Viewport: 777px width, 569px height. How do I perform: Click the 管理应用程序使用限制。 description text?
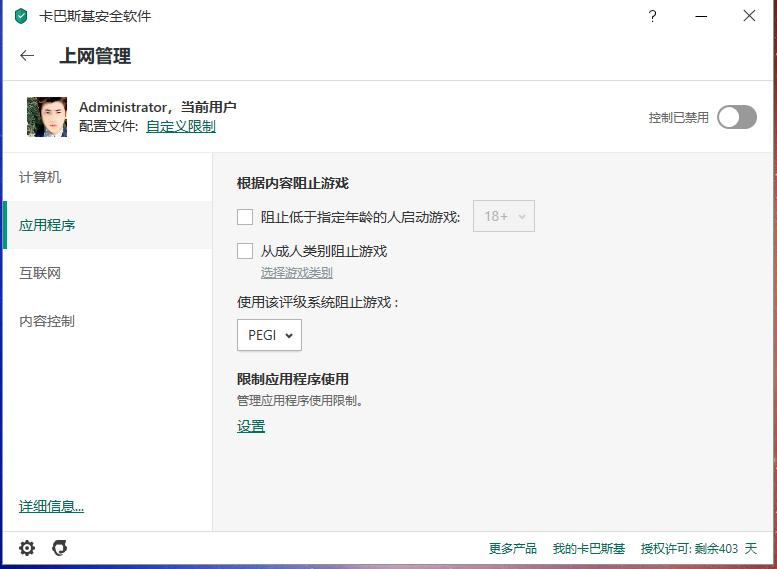pos(300,400)
